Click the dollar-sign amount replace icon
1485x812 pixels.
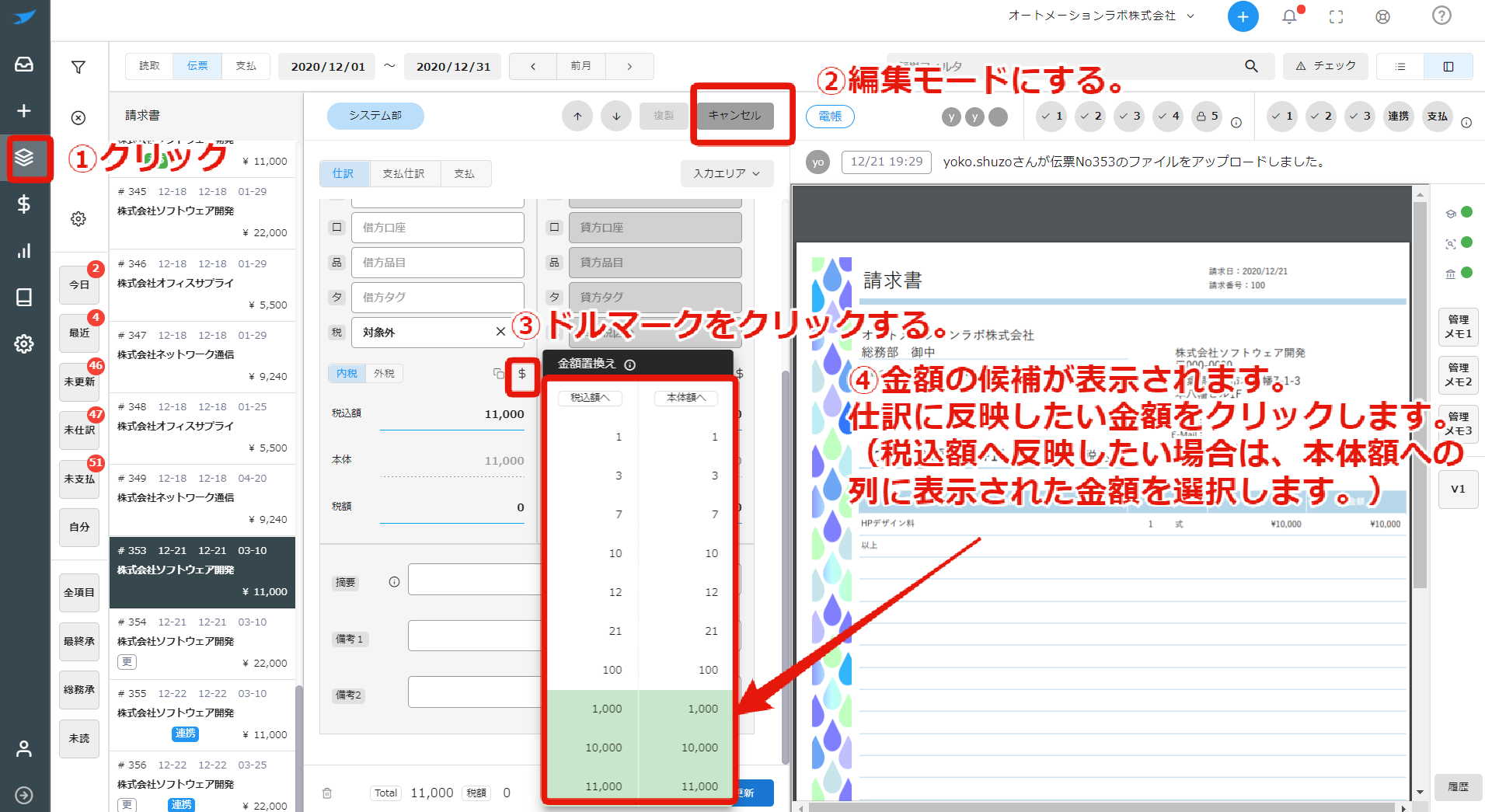click(522, 374)
